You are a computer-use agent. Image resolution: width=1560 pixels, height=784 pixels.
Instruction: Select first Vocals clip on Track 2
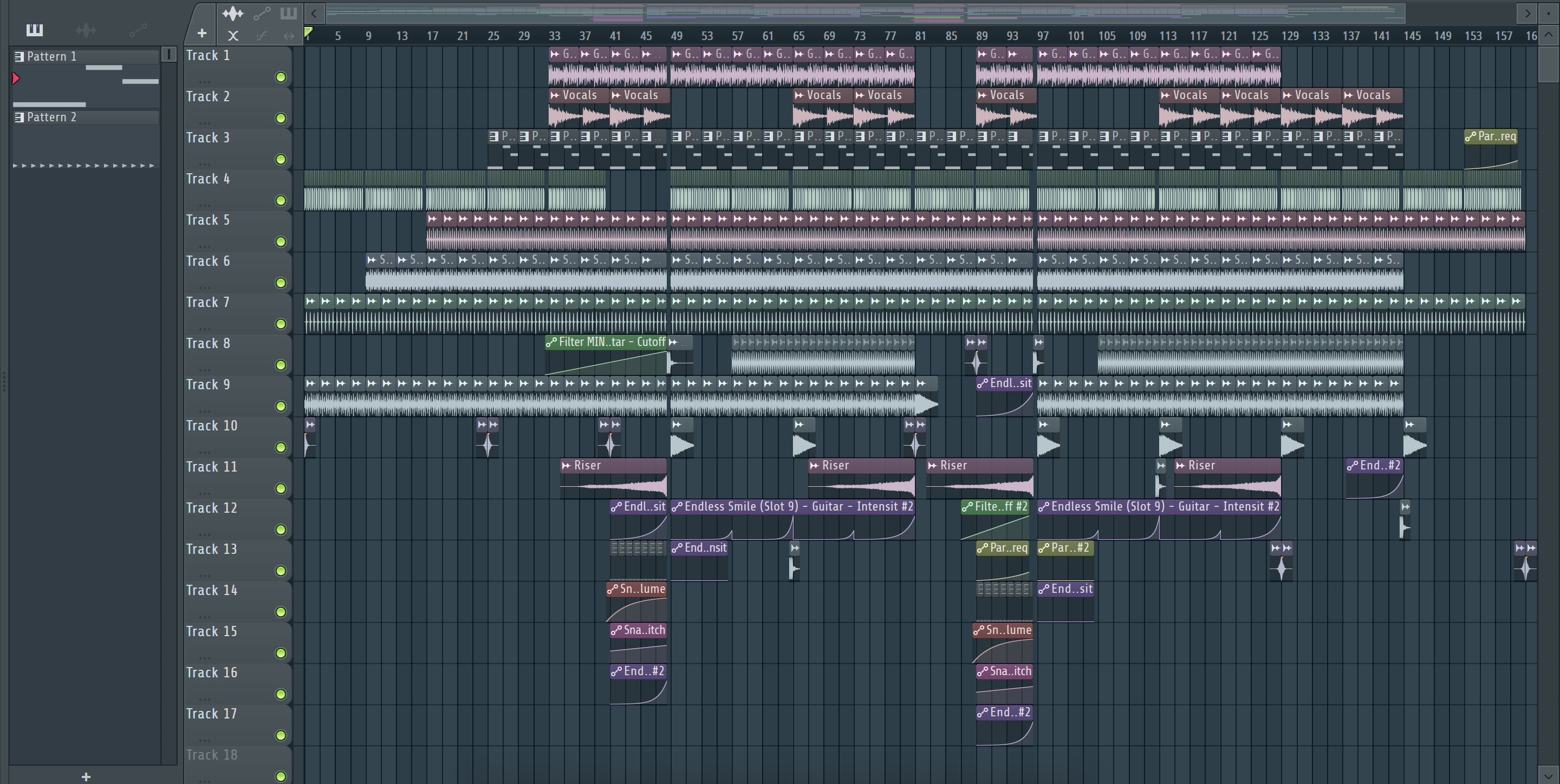pos(579,108)
